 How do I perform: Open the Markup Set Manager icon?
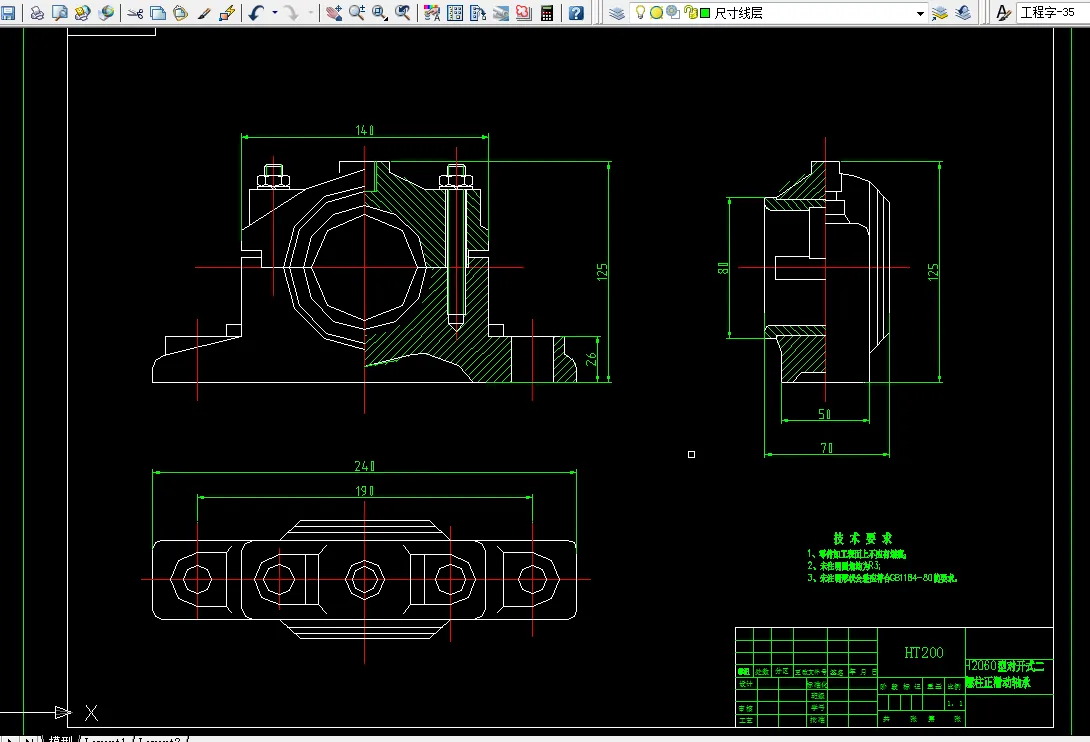523,13
